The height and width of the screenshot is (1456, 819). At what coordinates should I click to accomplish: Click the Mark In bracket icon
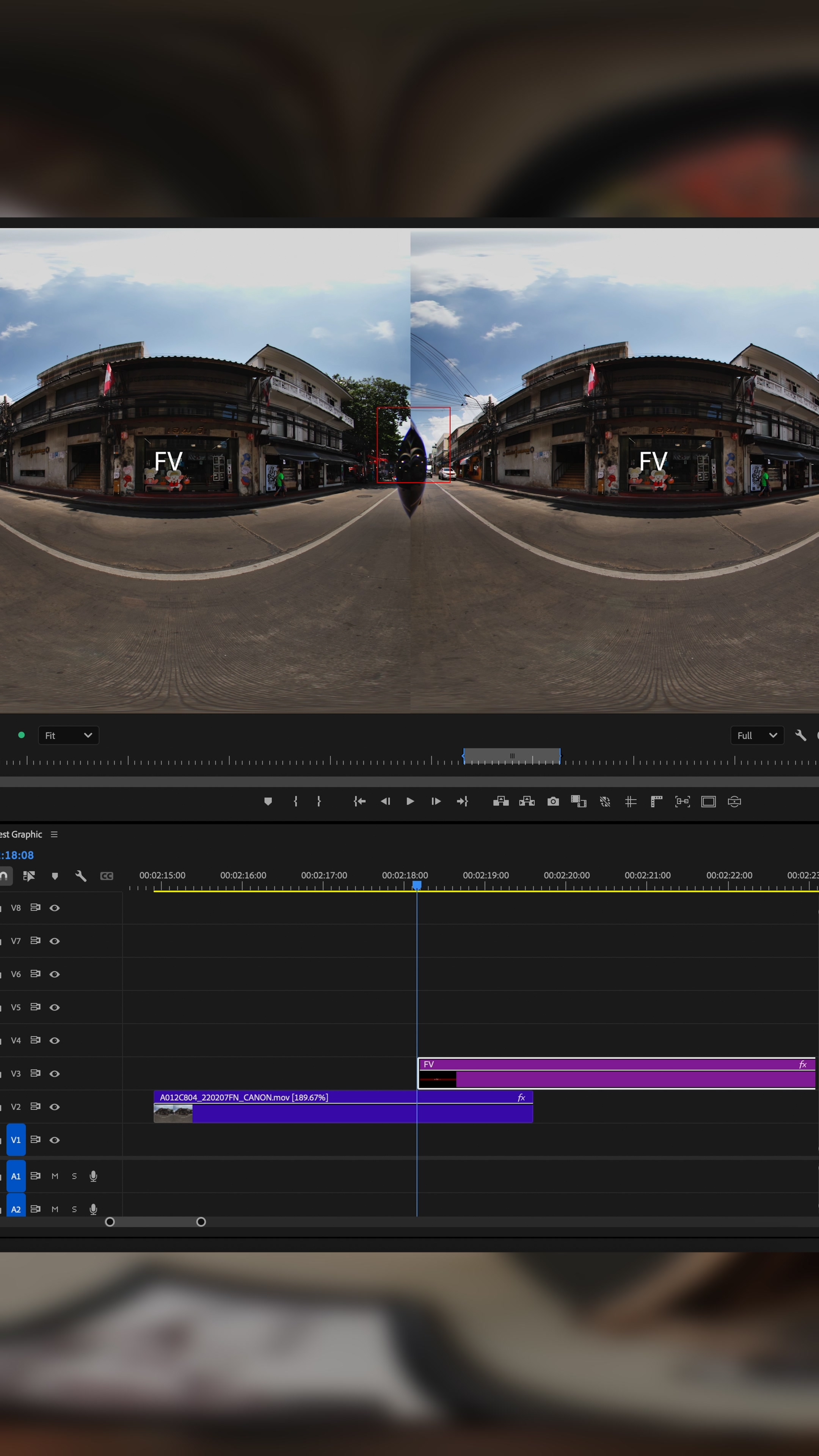(x=295, y=802)
